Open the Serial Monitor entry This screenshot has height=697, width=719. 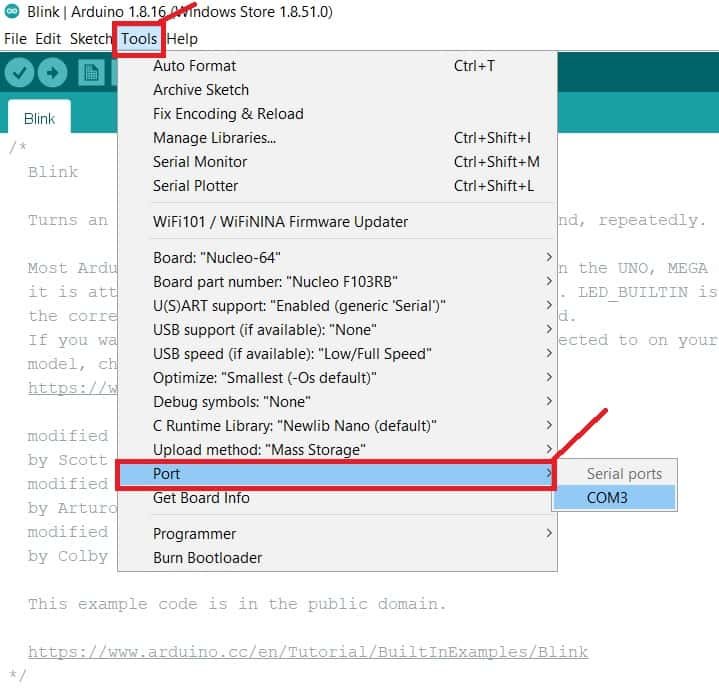pyautogui.click(x=337, y=162)
